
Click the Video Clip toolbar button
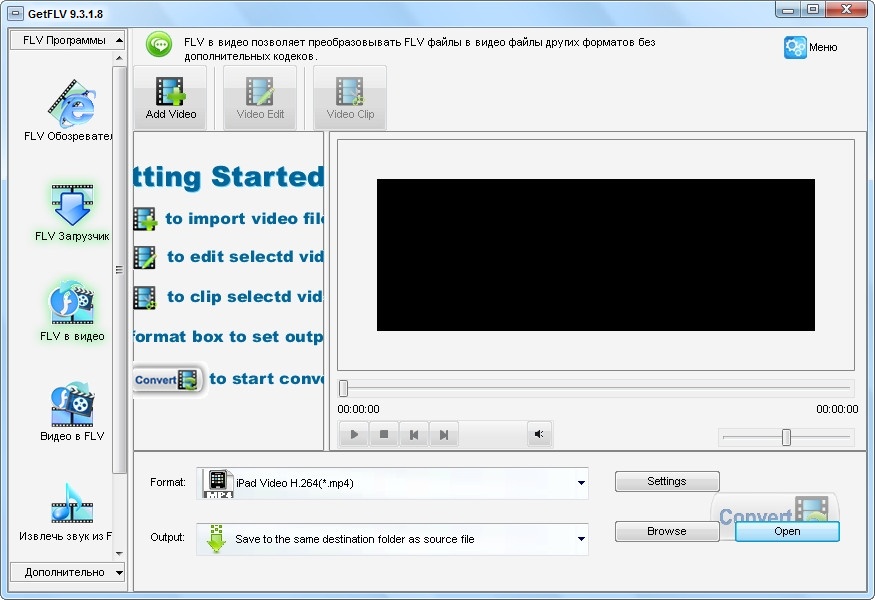click(x=350, y=98)
